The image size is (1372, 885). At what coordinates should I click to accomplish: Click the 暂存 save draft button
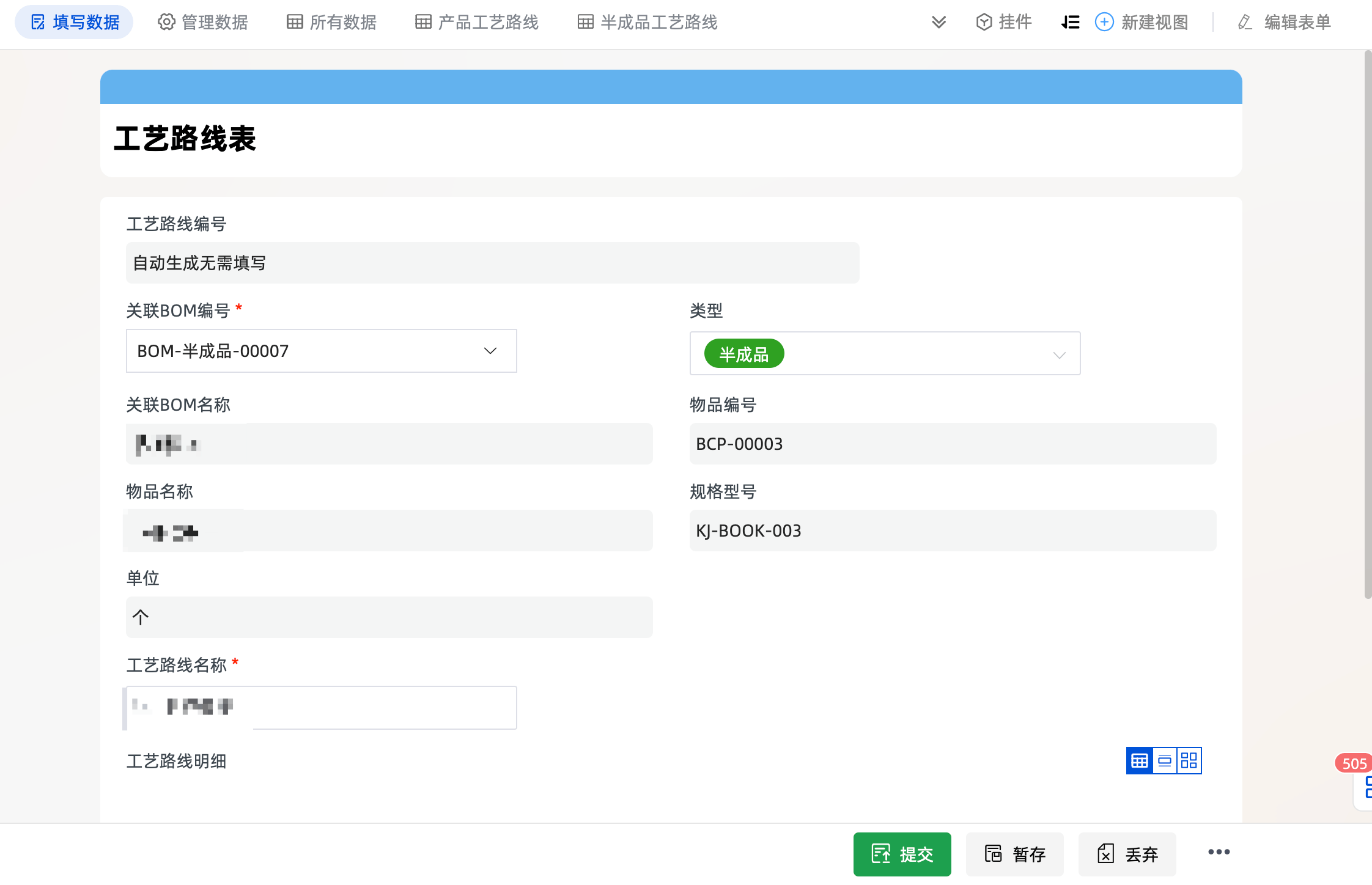coord(1014,854)
